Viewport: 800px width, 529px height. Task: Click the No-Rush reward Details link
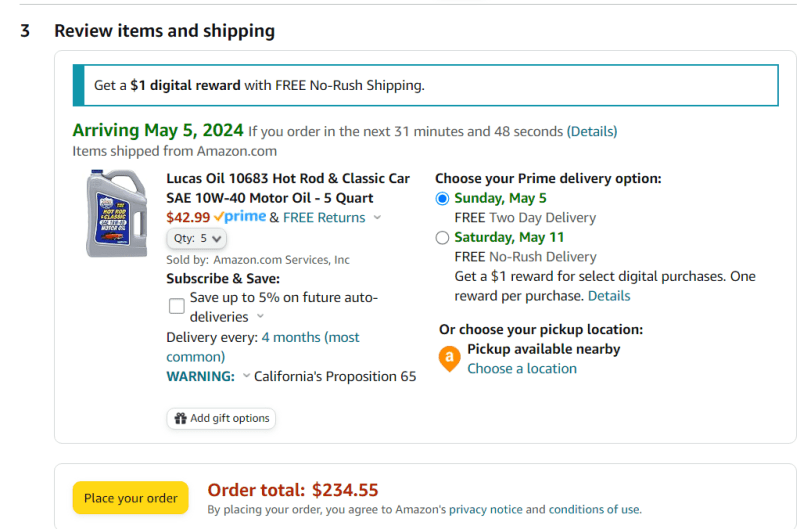click(609, 296)
